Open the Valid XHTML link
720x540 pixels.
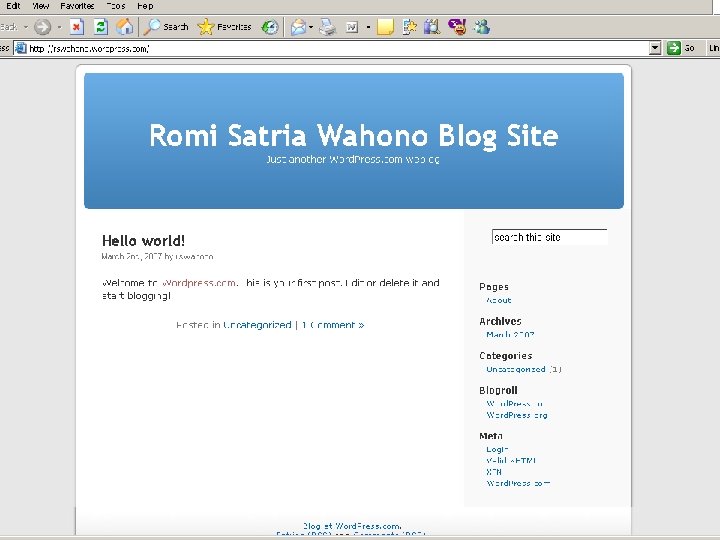click(x=511, y=461)
